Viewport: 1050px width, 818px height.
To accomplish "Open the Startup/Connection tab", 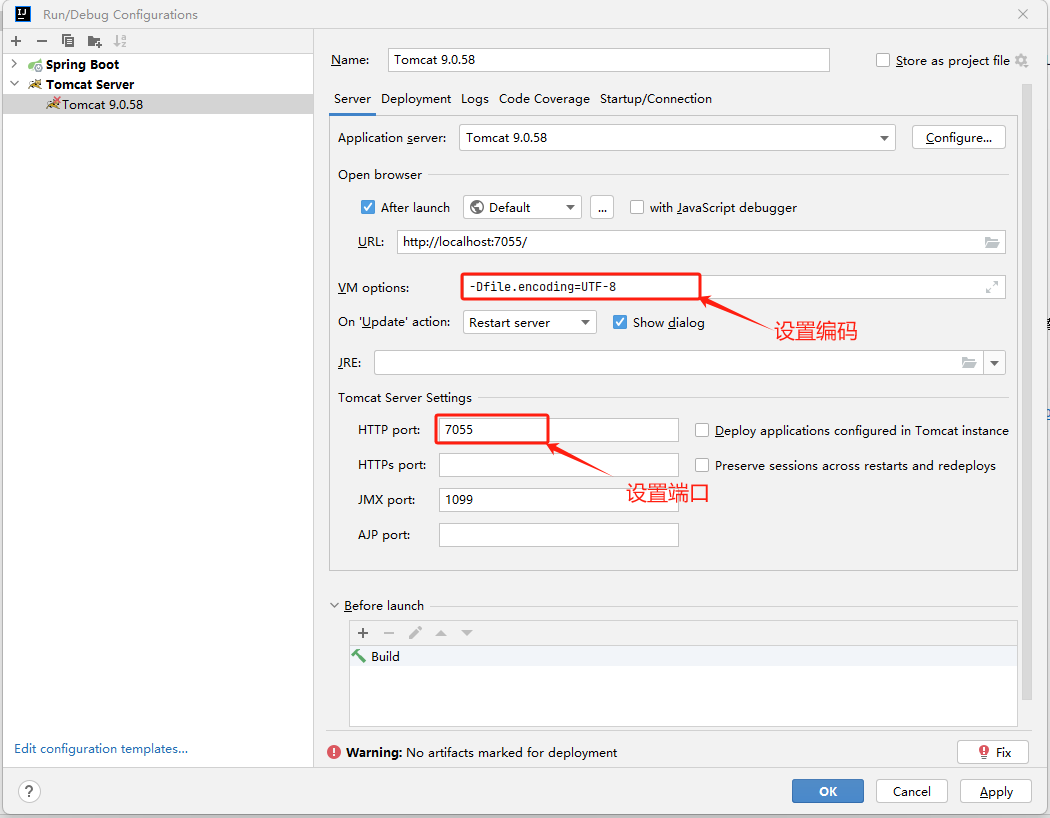I will [x=655, y=99].
